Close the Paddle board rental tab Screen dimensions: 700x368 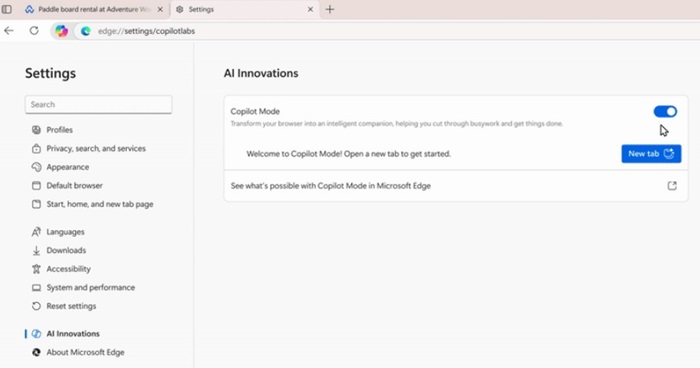pyautogui.click(x=160, y=9)
